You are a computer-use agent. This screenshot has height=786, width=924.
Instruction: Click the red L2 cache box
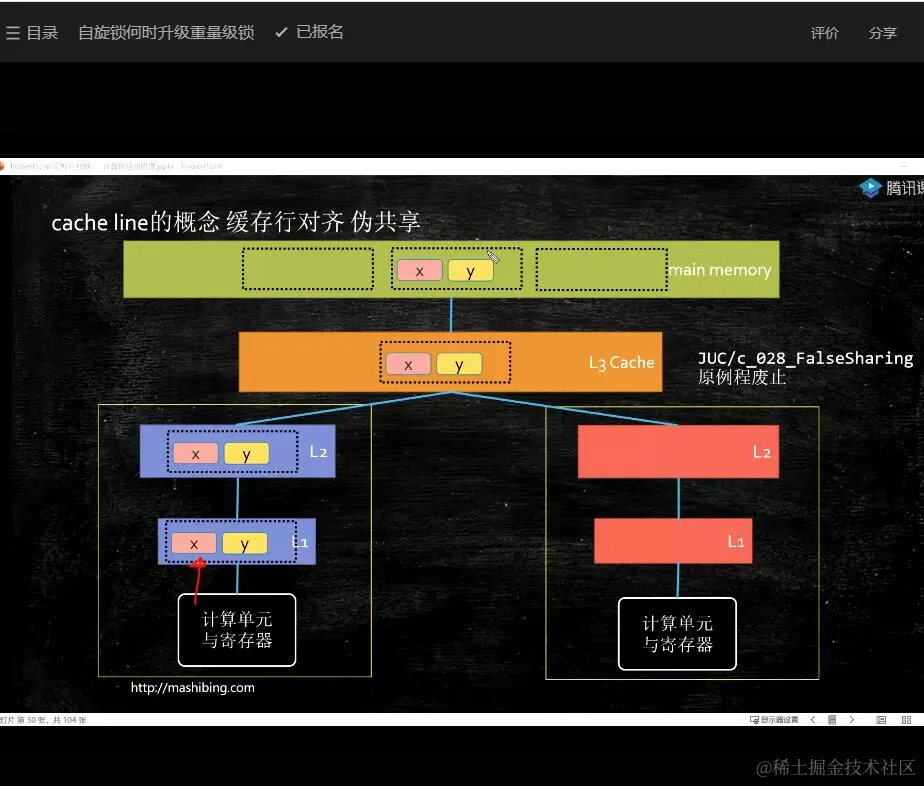coord(678,452)
